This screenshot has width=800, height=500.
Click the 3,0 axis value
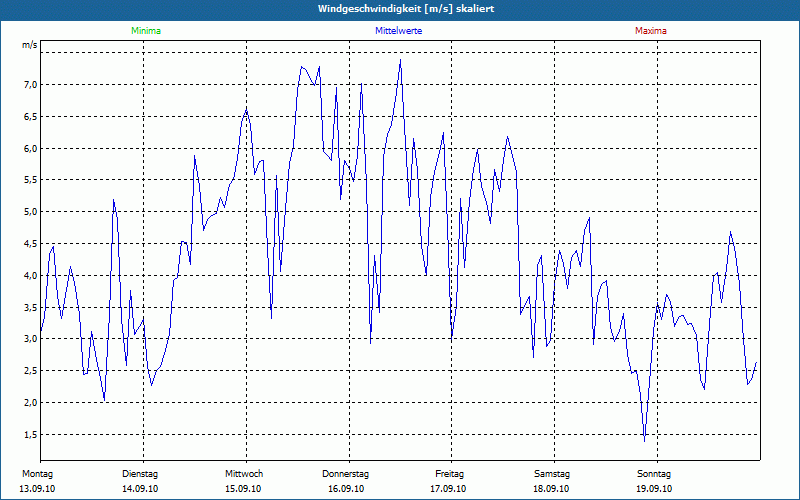[31, 339]
